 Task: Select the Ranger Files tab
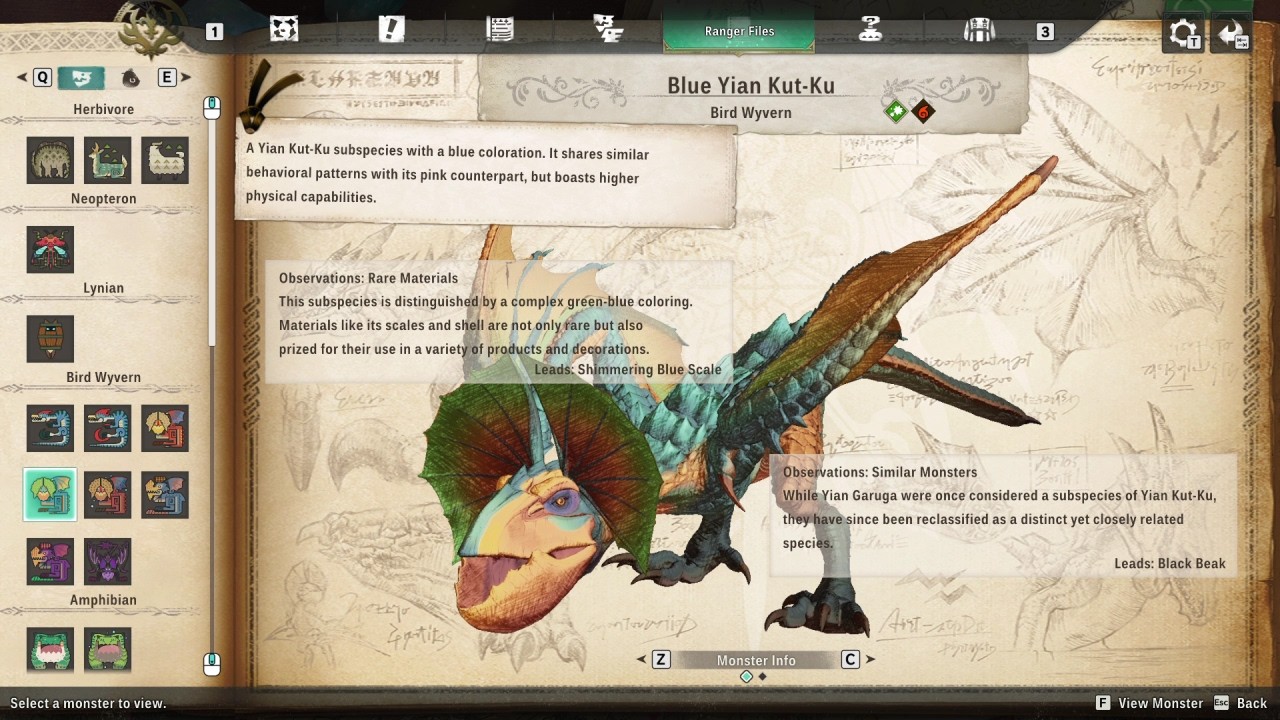tap(739, 31)
